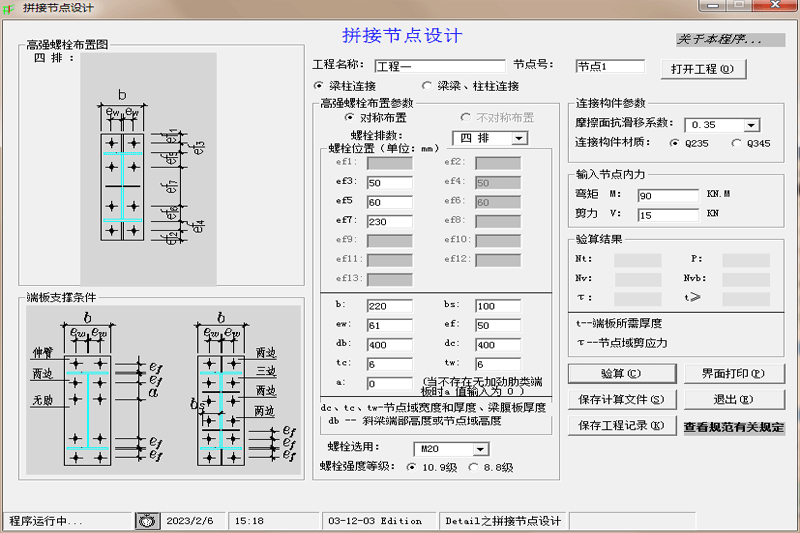This screenshot has height=533, width=800.
Task: Click dc input field
Action: (498, 345)
